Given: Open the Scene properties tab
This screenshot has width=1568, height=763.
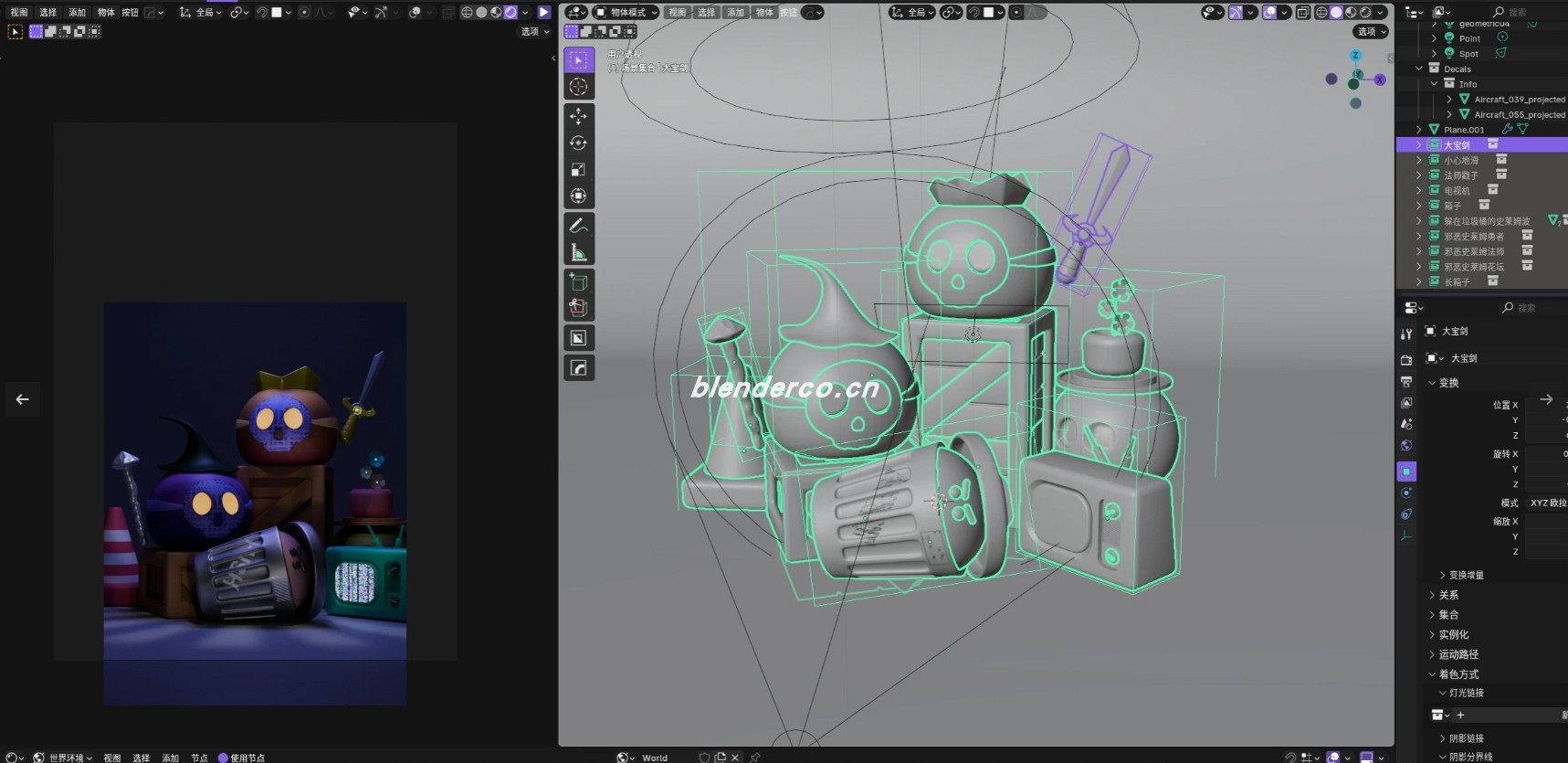Looking at the screenshot, I should point(1406,424).
